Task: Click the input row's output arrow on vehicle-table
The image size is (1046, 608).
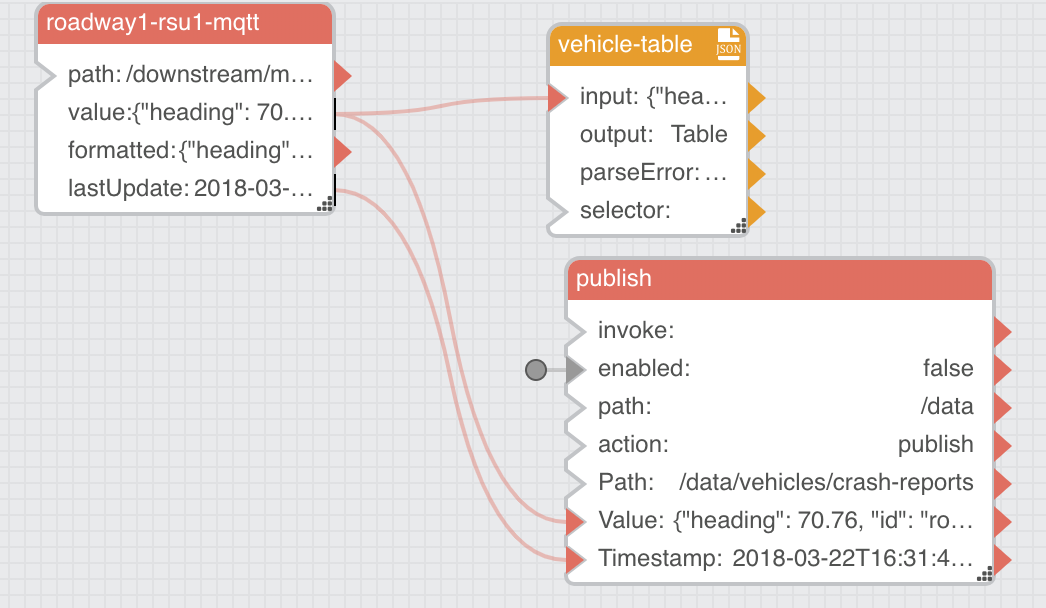Action: coord(756,97)
